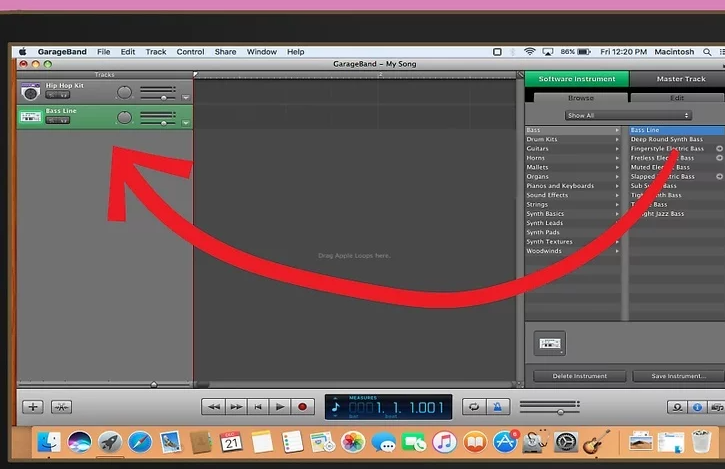The height and width of the screenshot is (469, 725).
Task: Select the Bass Line instrument in the list
Action: coord(677,130)
